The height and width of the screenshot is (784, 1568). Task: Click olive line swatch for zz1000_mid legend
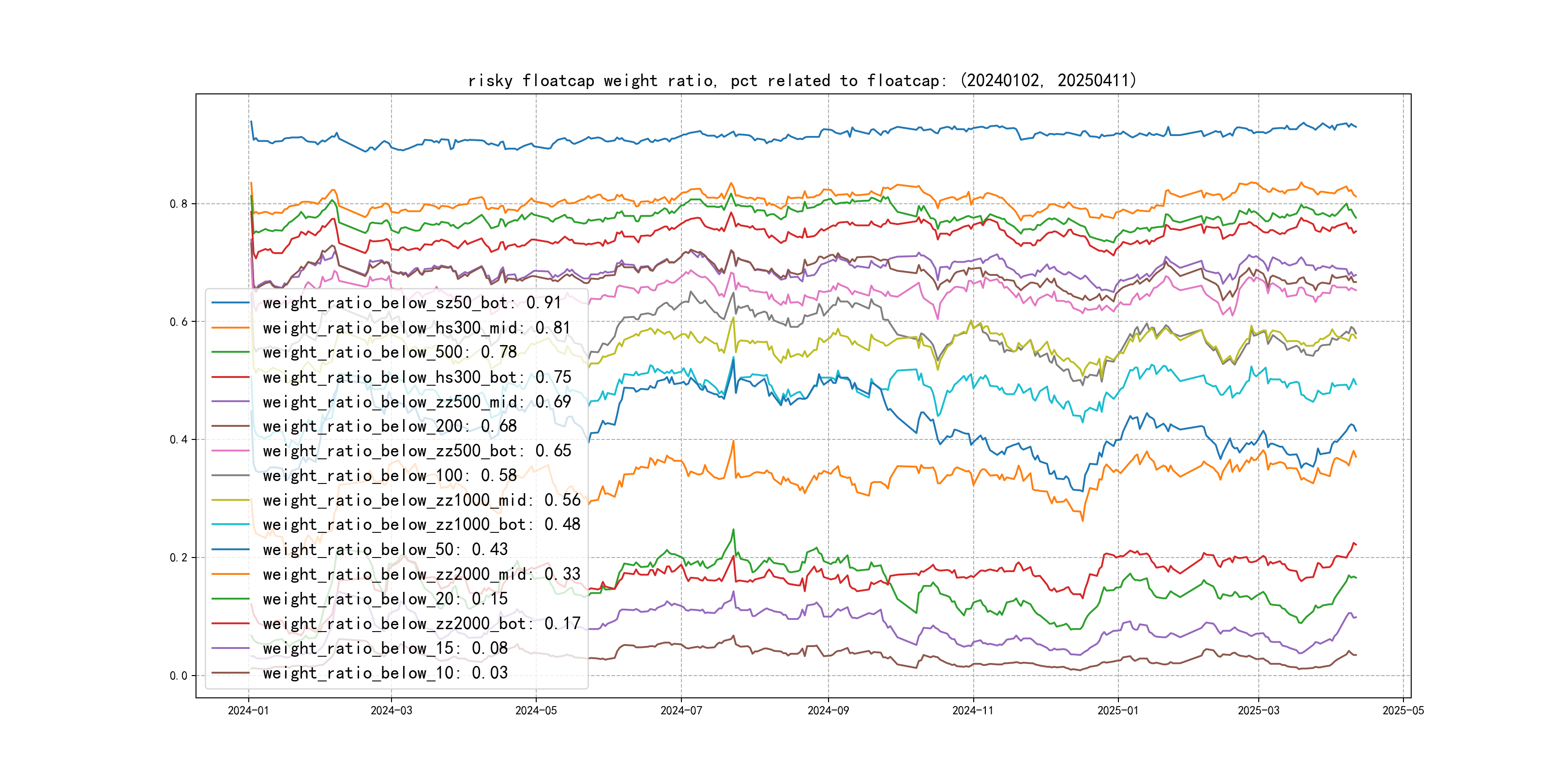pyautogui.click(x=230, y=500)
